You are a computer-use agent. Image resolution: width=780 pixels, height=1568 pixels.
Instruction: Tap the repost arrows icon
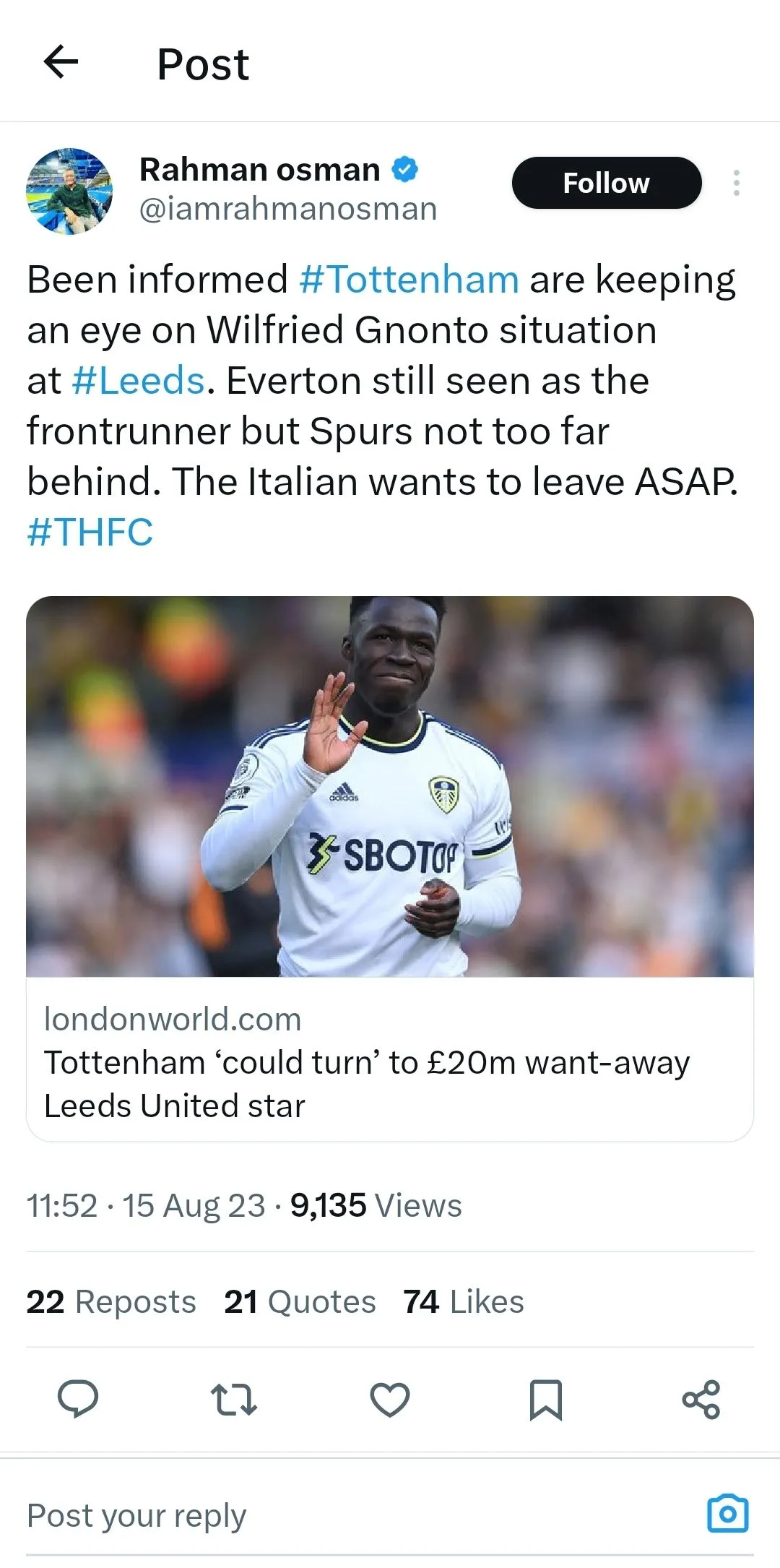click(233, 1399)
